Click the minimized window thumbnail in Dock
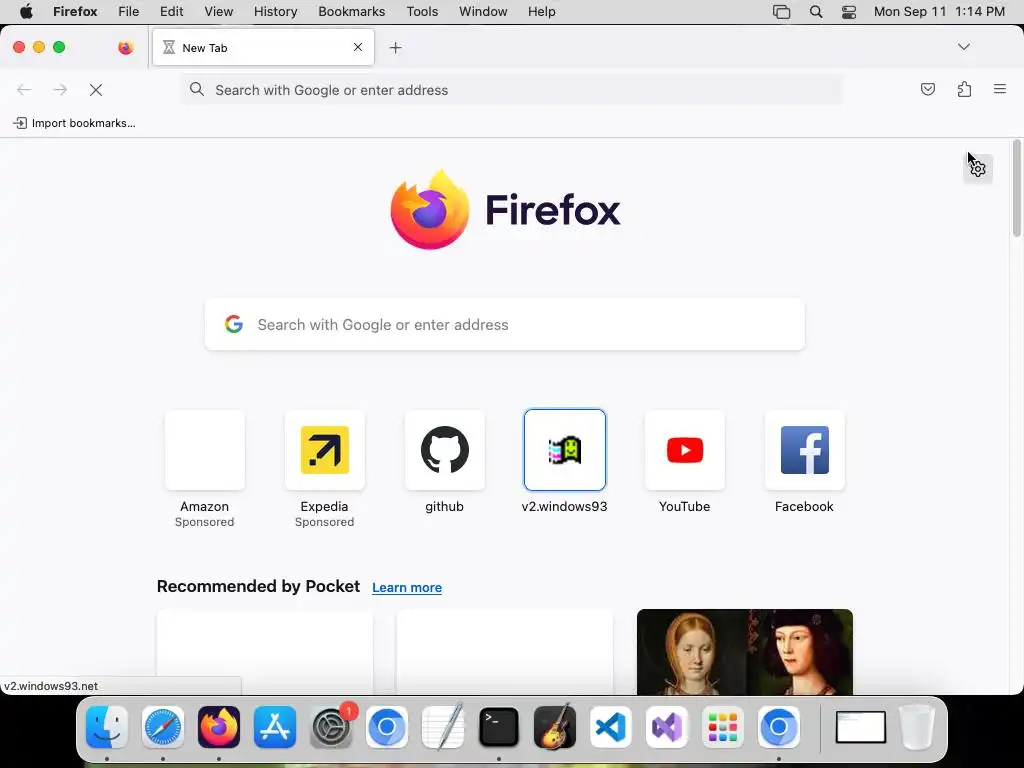Screen dimensions: 1024x768 tap(861, 727)
